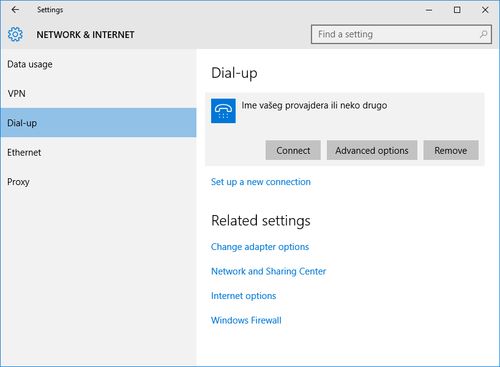Maximize the Settings window
Screen dimensions: 500x367
(x=457, y=10)
